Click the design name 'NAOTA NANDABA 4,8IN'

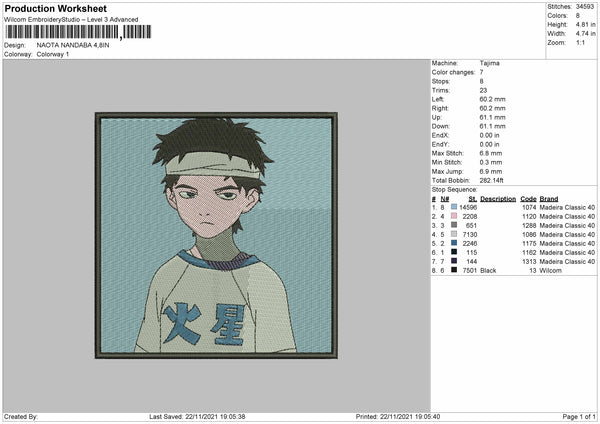click(x=73, y=45)
